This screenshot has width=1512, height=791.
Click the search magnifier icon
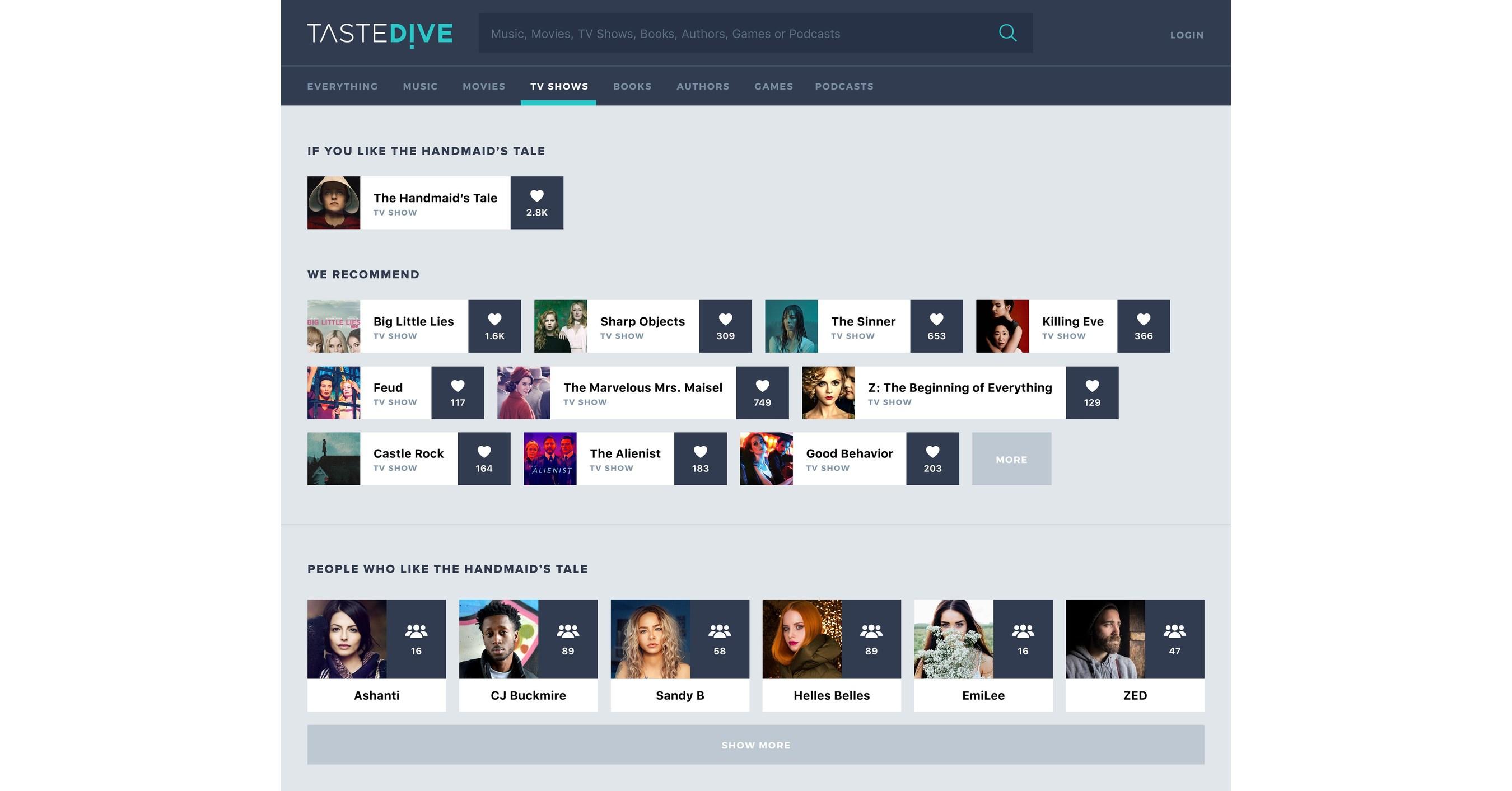pyautogui.click(x=1007, y=33)
